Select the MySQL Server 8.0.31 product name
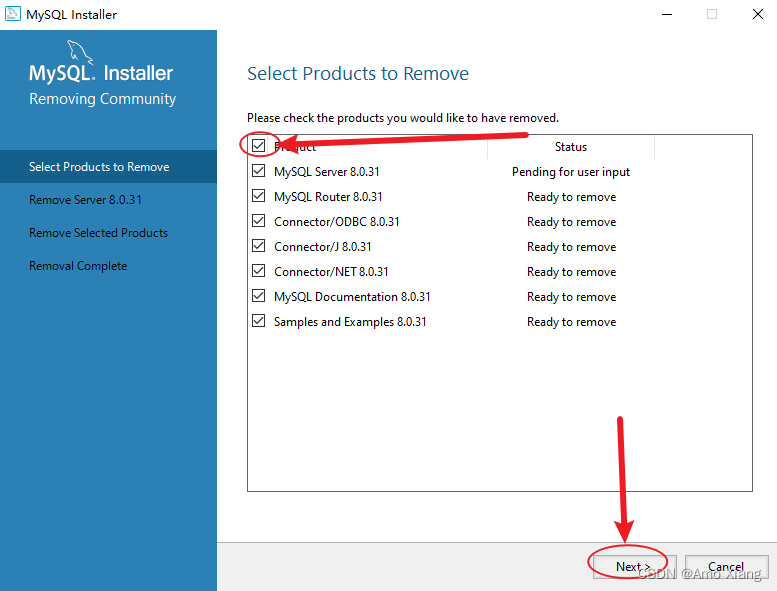 point(327,172)
